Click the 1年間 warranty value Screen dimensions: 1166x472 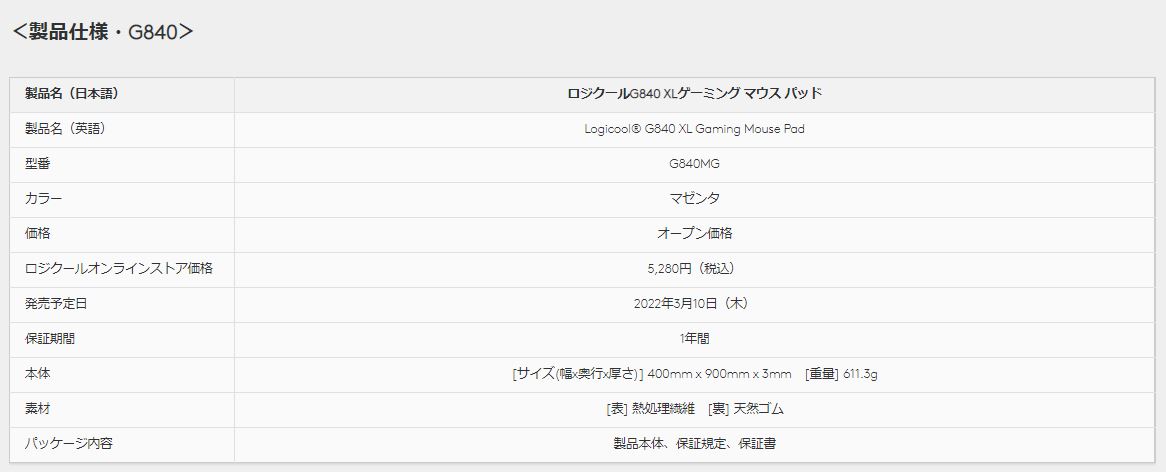[x=694, y=338]
